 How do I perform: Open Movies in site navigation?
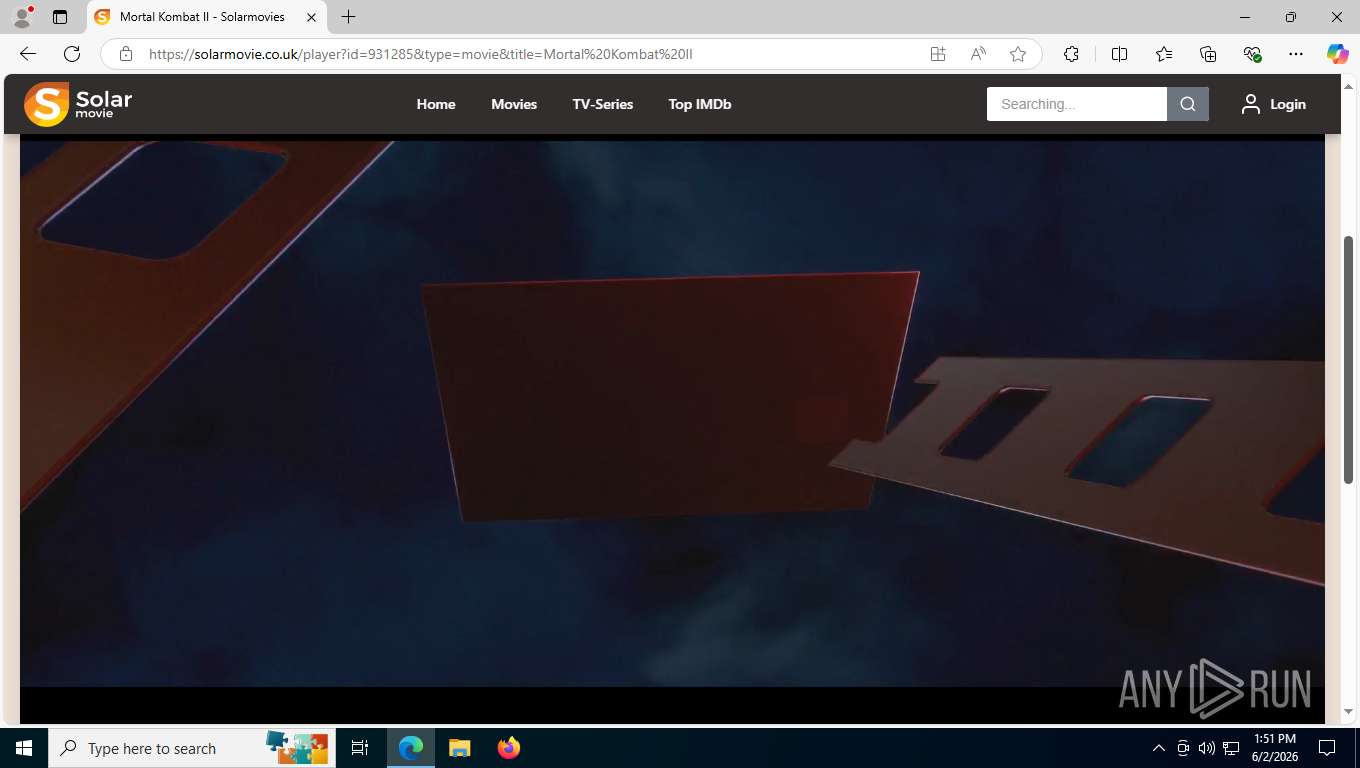[x=514, y=104]
